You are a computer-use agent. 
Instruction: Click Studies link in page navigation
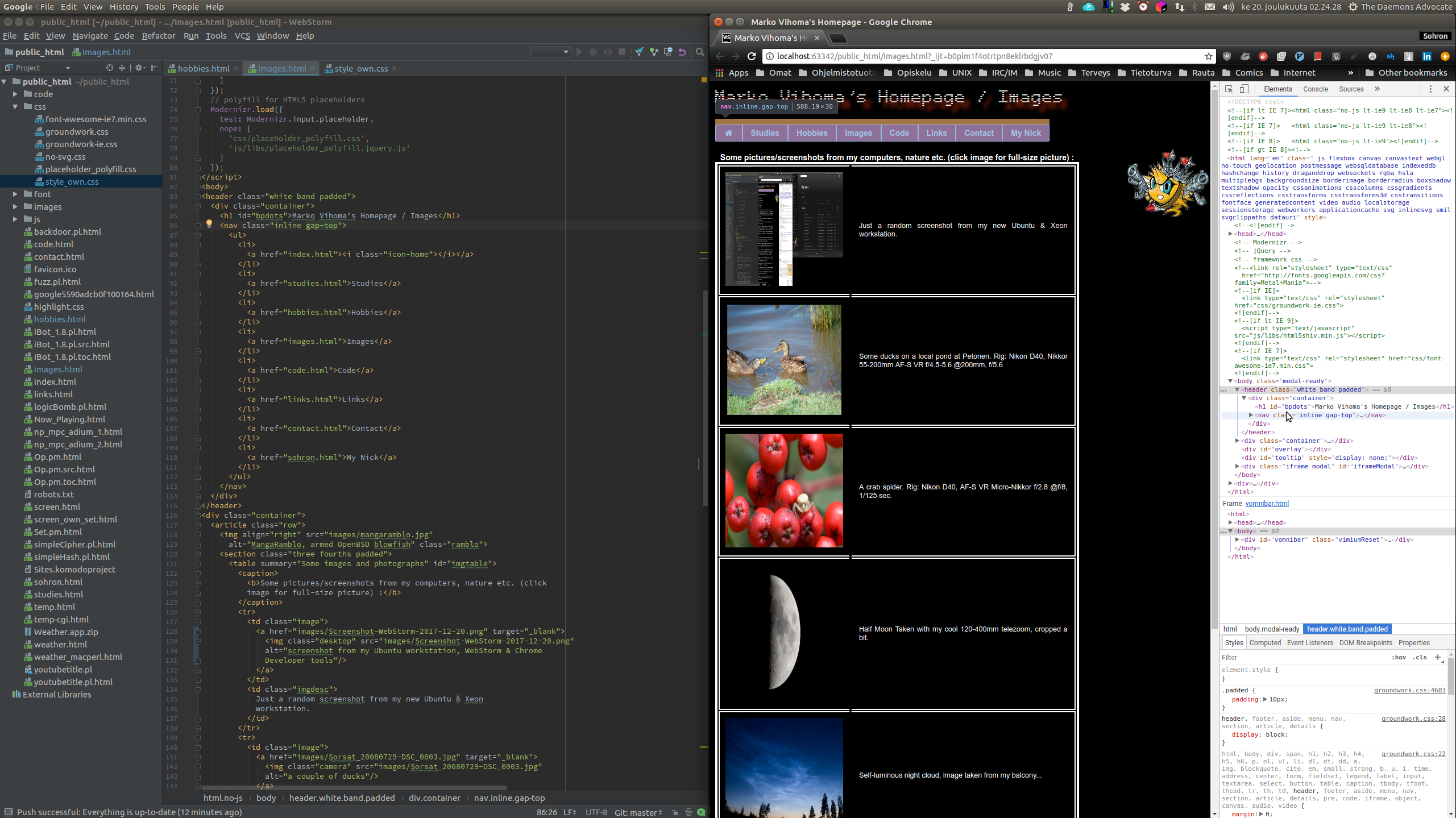click(765, 133)
